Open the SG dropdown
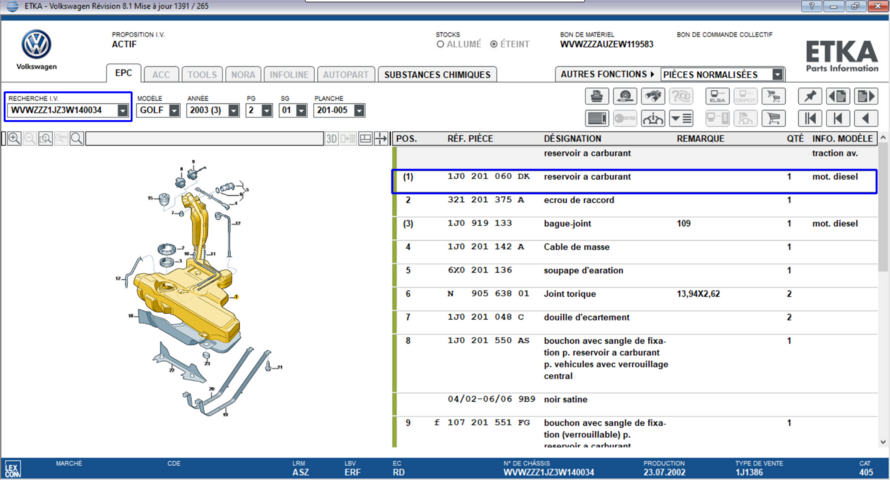 tap(301, 110)
